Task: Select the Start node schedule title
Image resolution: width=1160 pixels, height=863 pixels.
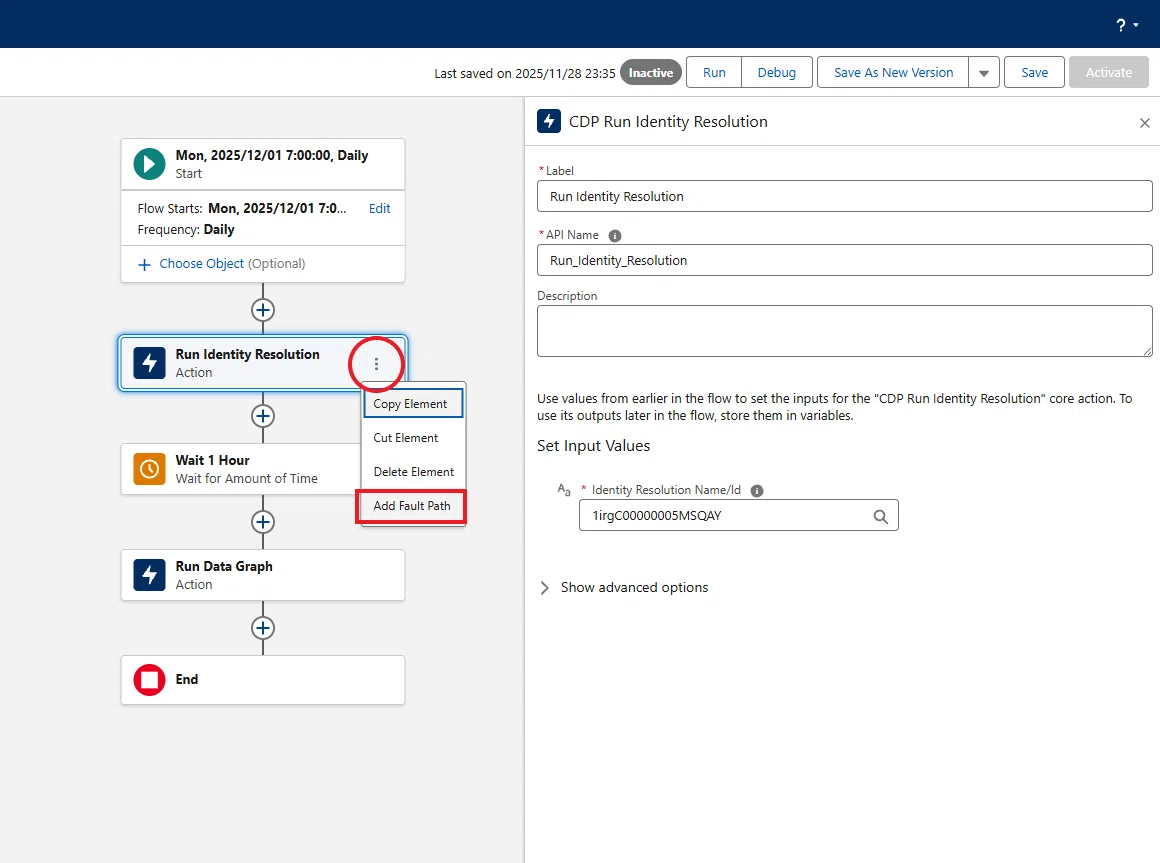Action: (272, 155)
